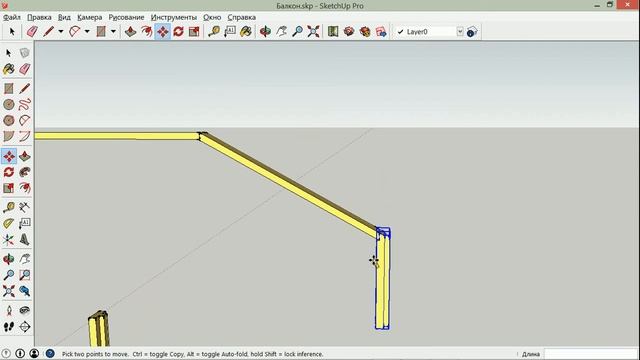Click Push/Pull in top toolbar
The image size is (640, 360).
131,31
